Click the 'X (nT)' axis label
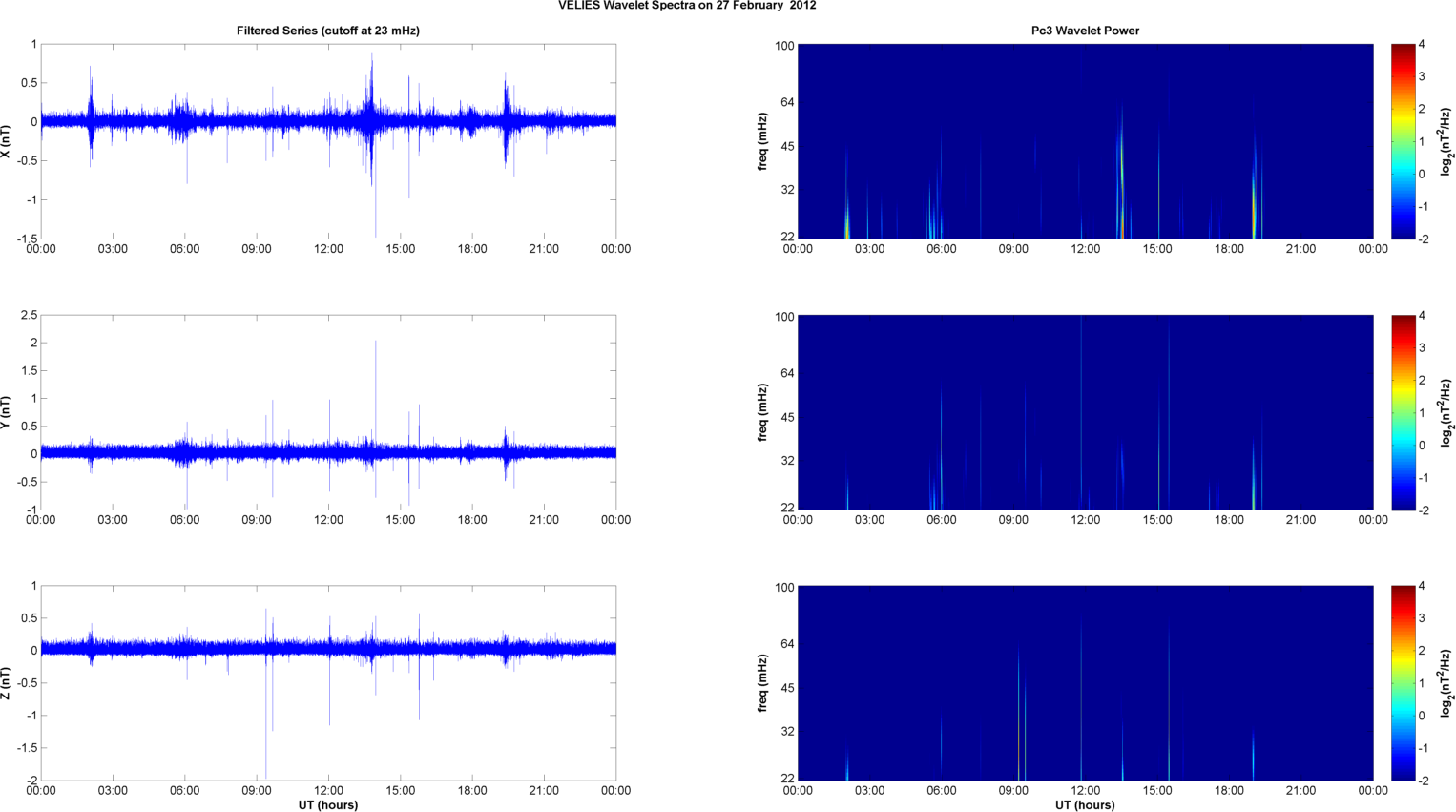 (8, 141)
